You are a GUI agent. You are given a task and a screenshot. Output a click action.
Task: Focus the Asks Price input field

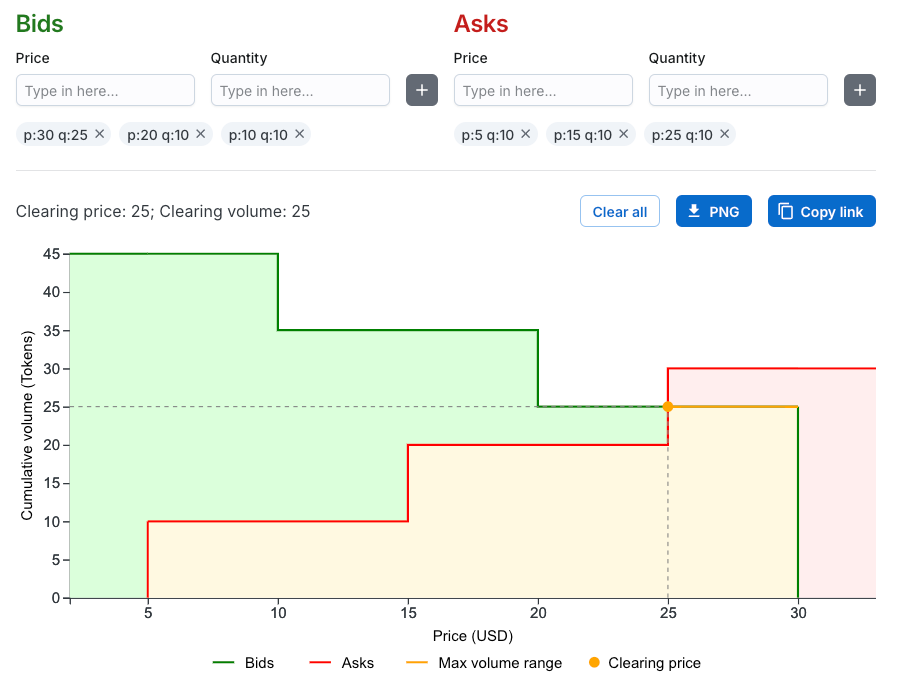[543, 90]
